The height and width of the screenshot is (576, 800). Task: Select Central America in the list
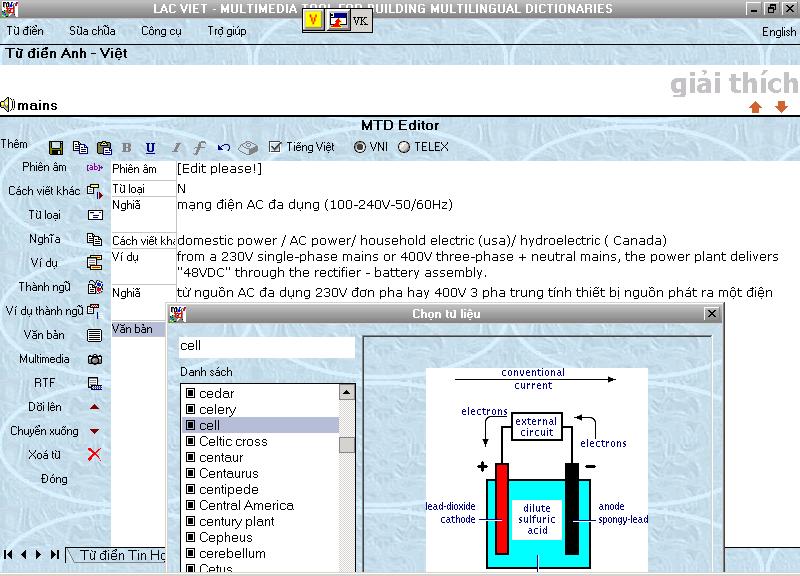246,506
